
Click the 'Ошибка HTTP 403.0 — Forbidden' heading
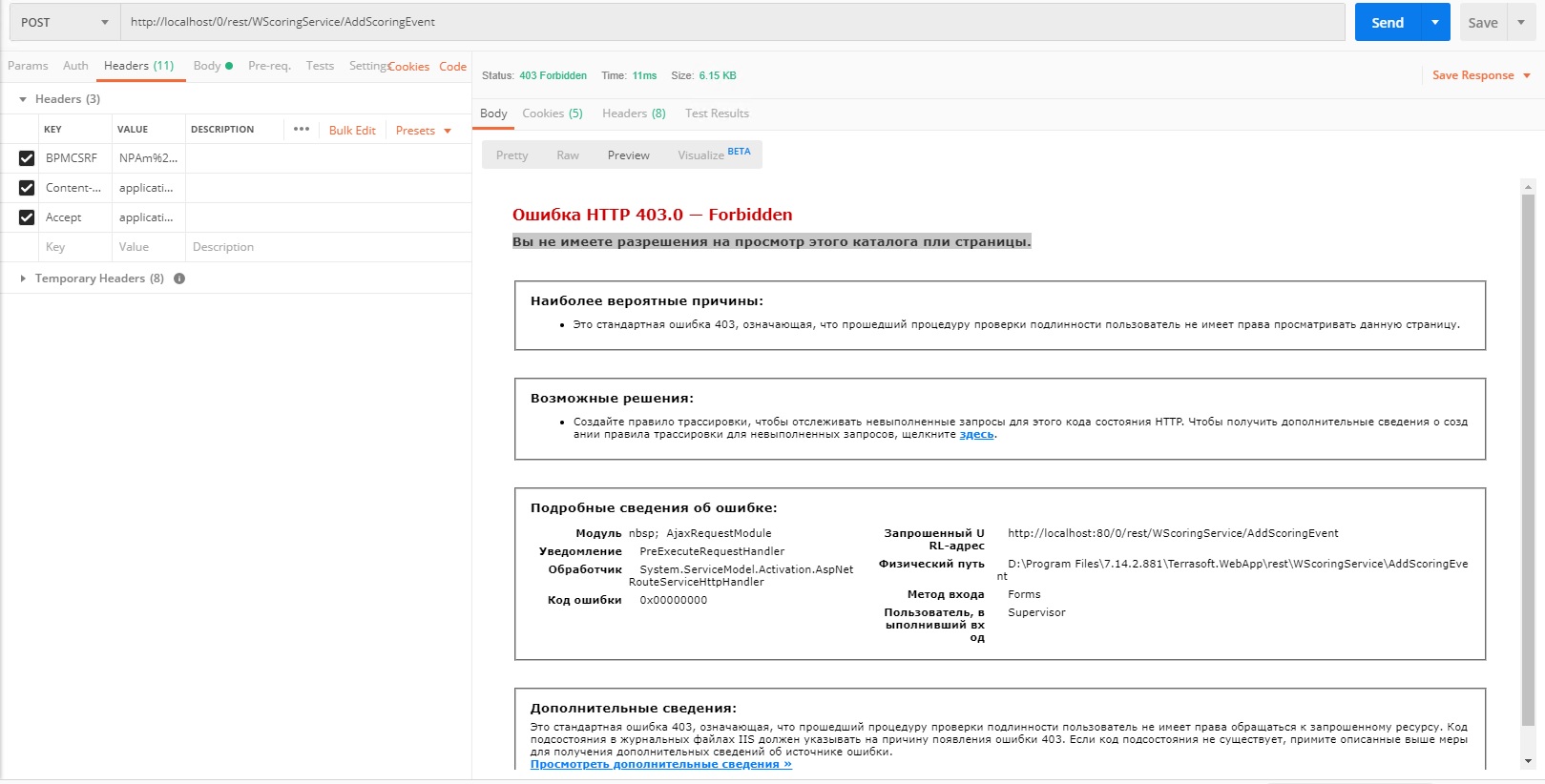652,215
